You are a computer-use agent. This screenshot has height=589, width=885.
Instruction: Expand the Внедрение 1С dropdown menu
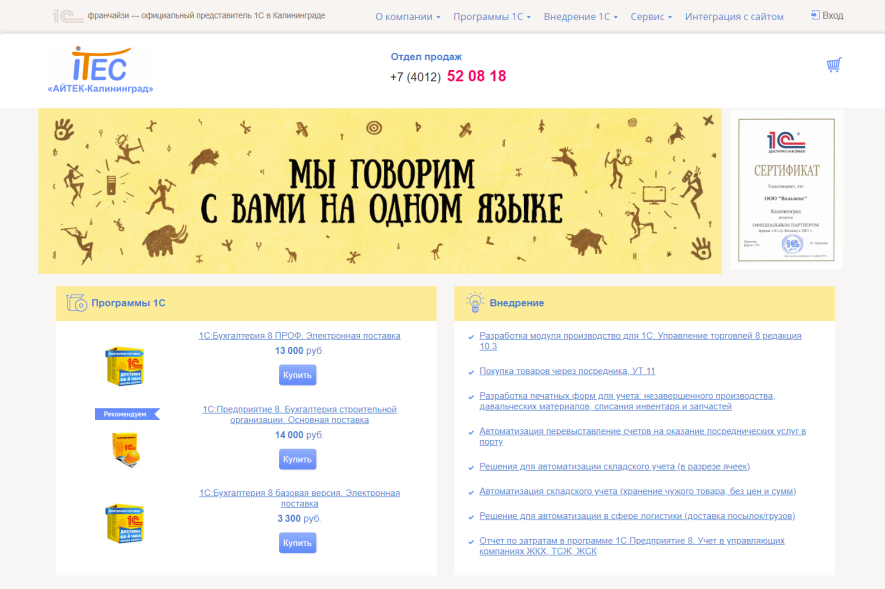(580, 17)
